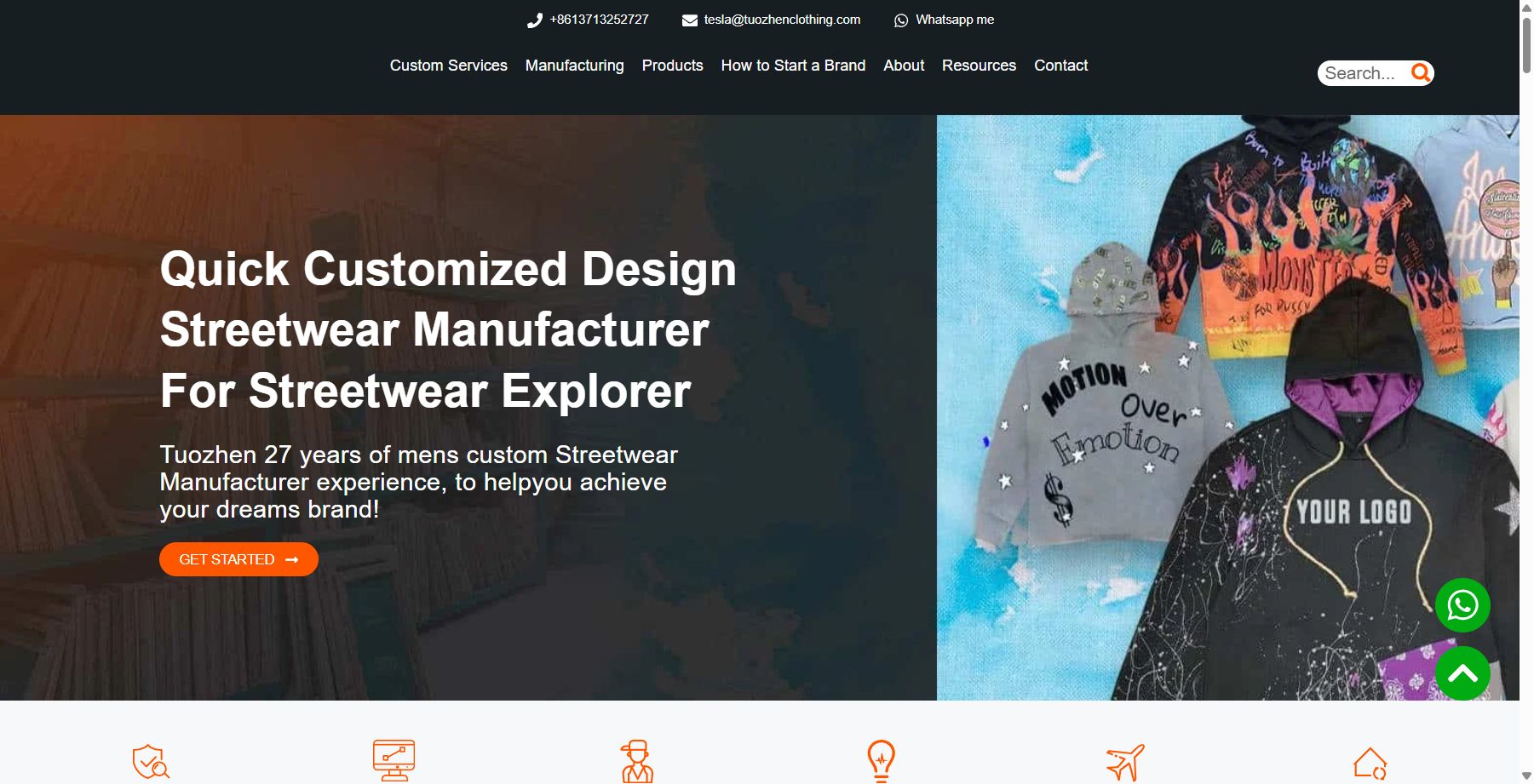Click the lightbulb icon
1534x784 pixels.
point(881,760)
